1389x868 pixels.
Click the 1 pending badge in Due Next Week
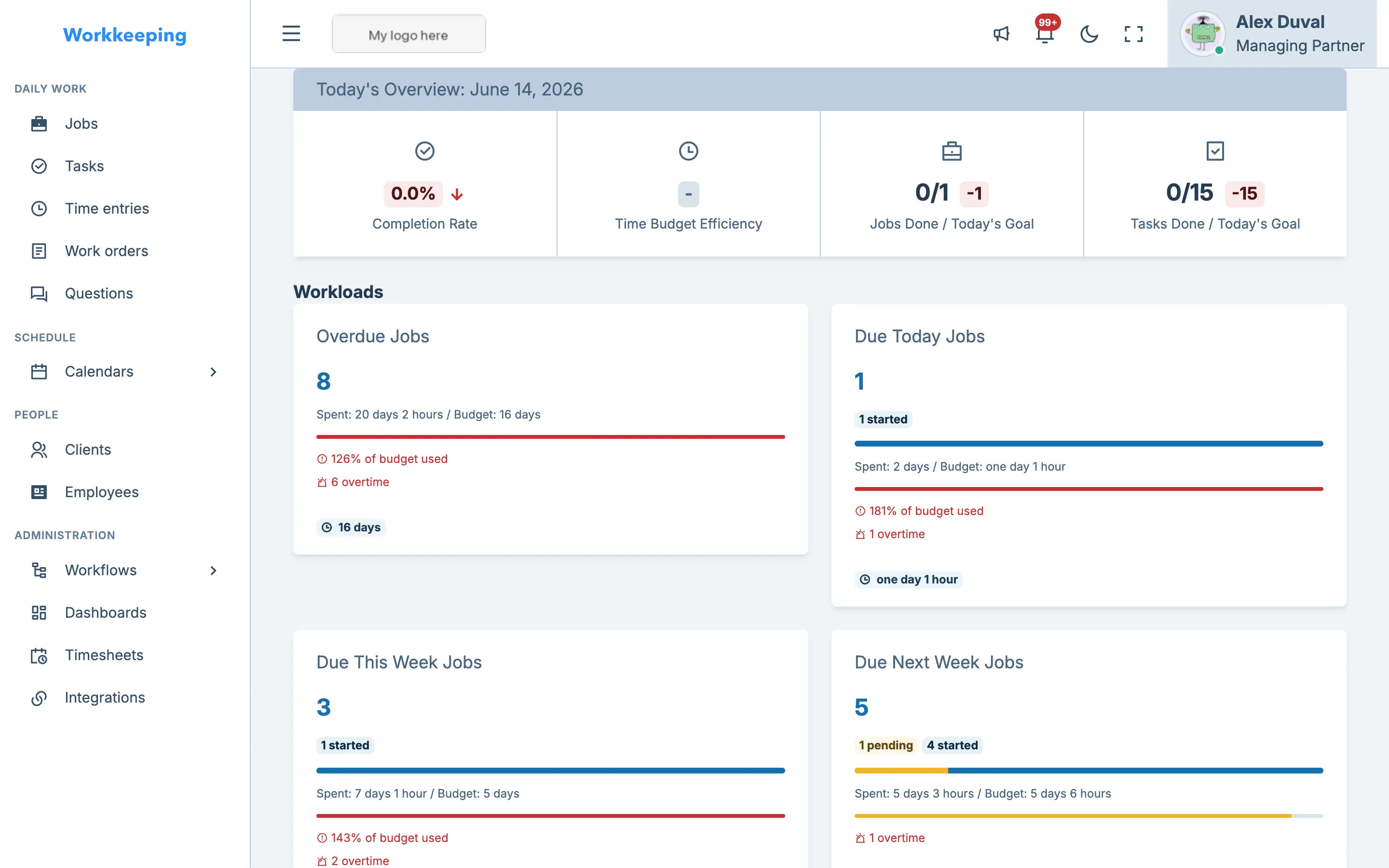(x=885, y=745)
